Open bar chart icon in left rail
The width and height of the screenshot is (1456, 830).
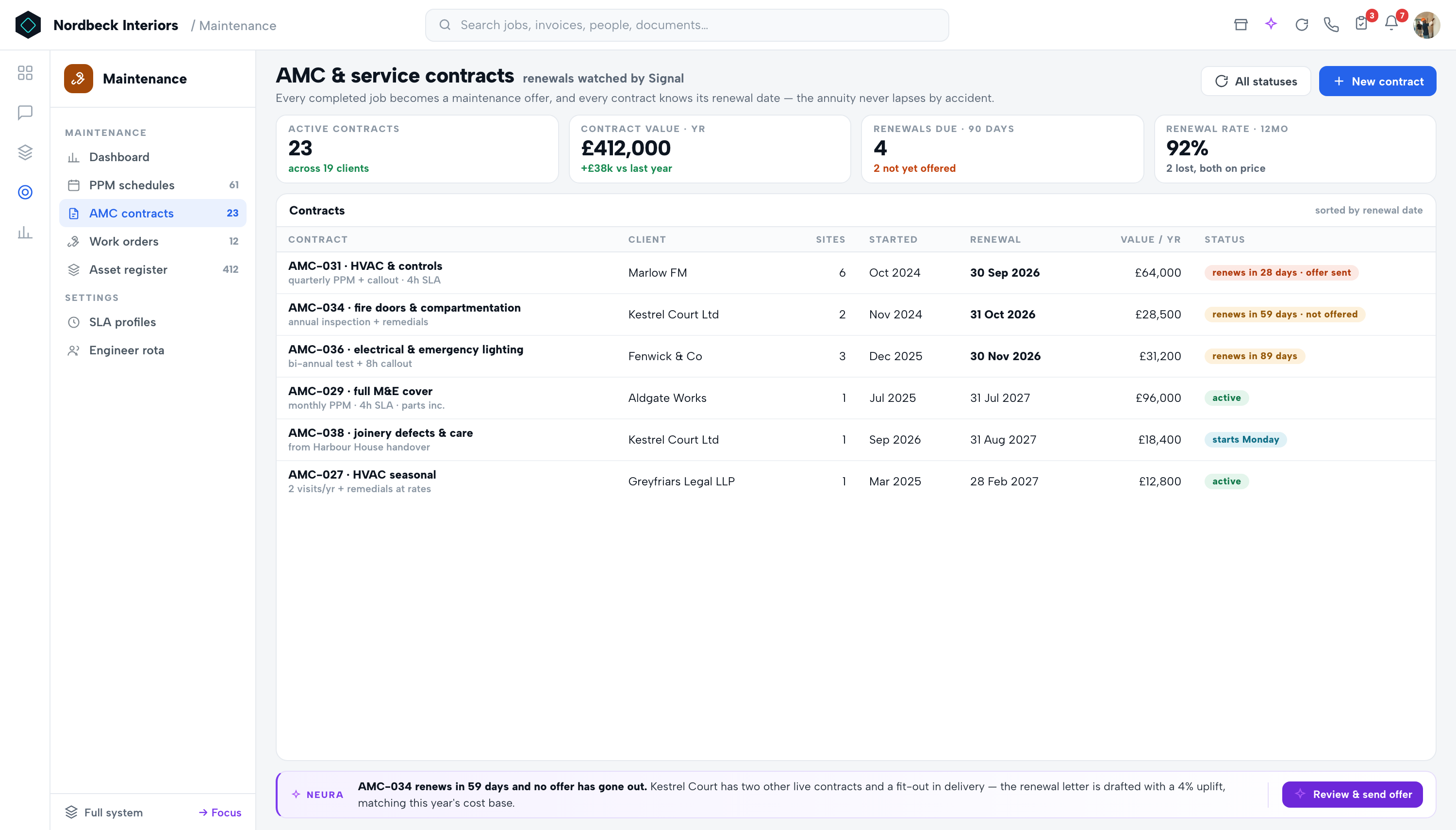coord(25,232)
